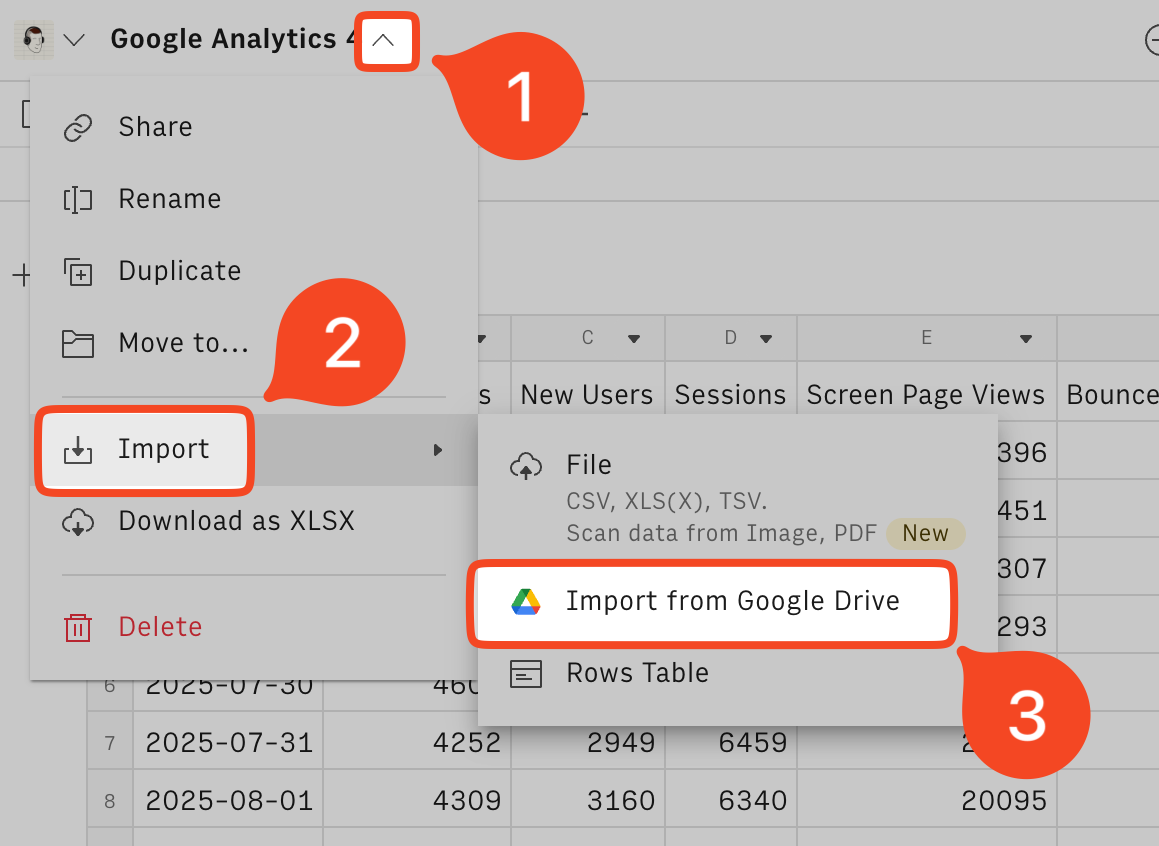Click the Move to folder icon
This screenshot has height=846, width=1159.
point(78,344)
